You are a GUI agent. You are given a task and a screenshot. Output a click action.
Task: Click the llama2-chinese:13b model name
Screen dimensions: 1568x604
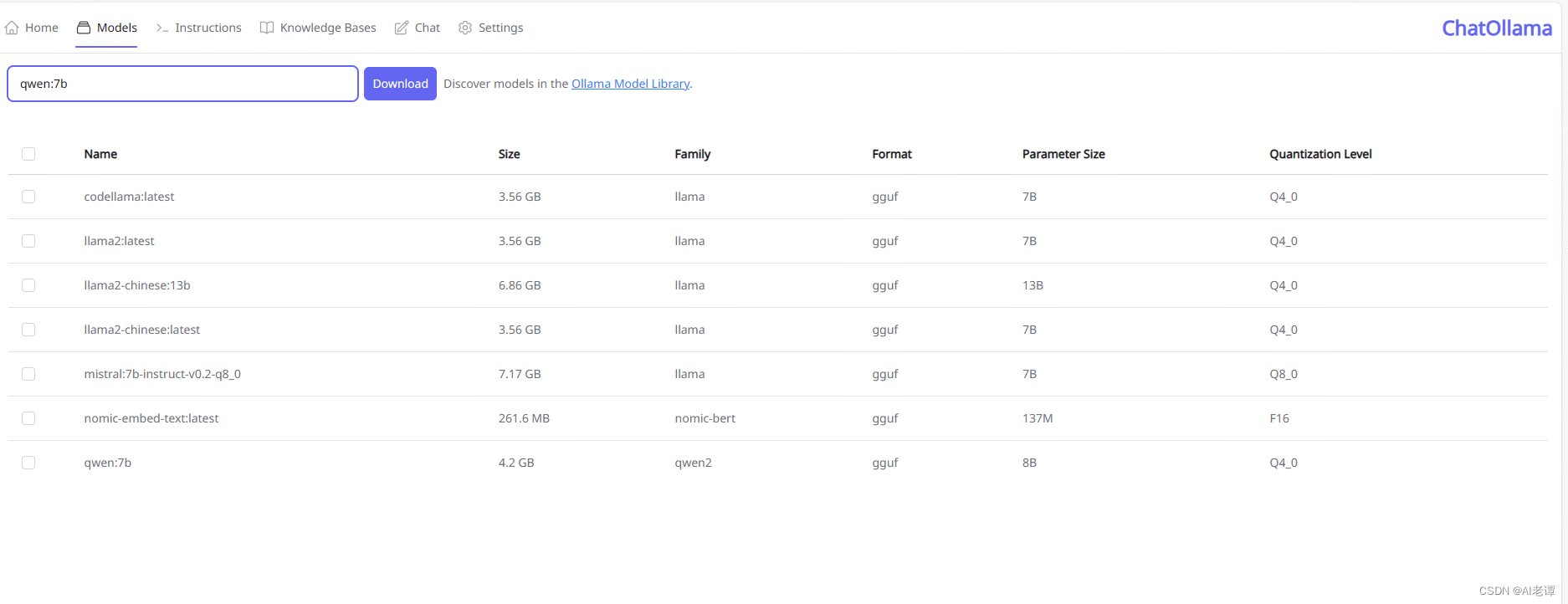point(137,285)
